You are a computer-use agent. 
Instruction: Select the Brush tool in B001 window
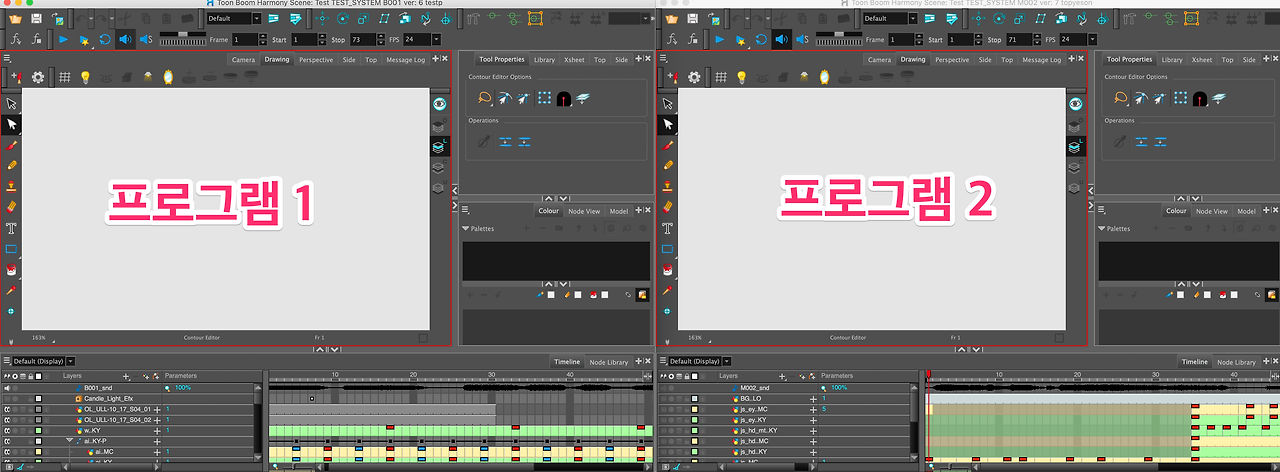coord(12,145)
